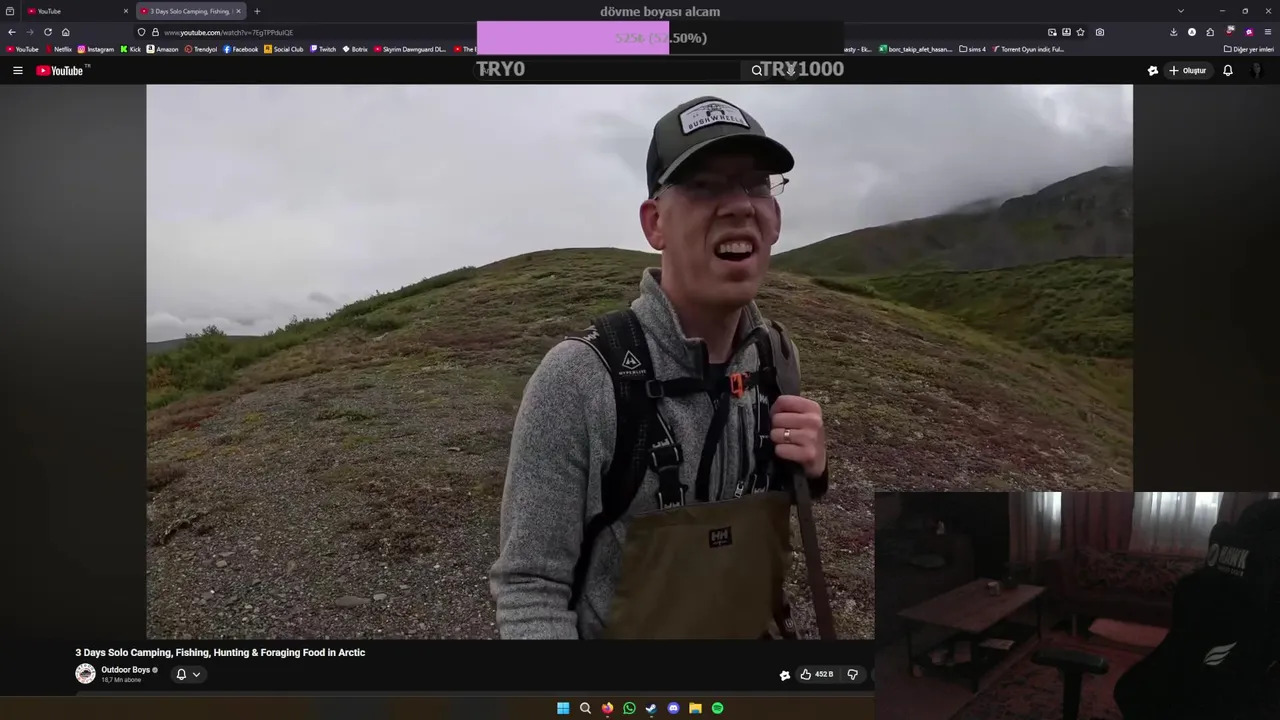The width and height of the screenshot is (1280, 720).
Task: Open the Outdoor Boys channel avatar
Action: pos(85,674)
